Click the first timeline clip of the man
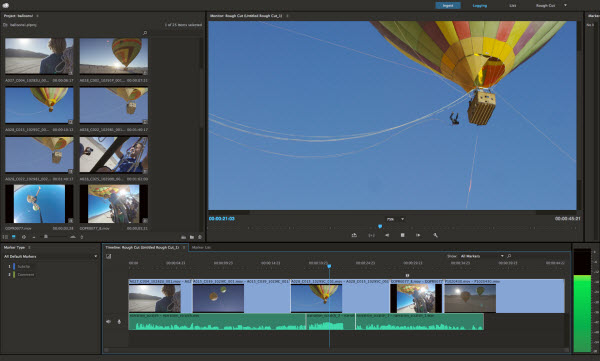The height and width of the screenshot is (361, 600). click(160, 296)
